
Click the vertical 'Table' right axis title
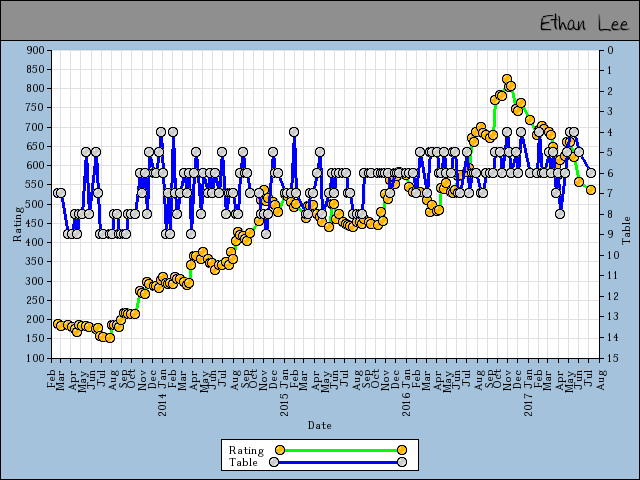(627, 231)
